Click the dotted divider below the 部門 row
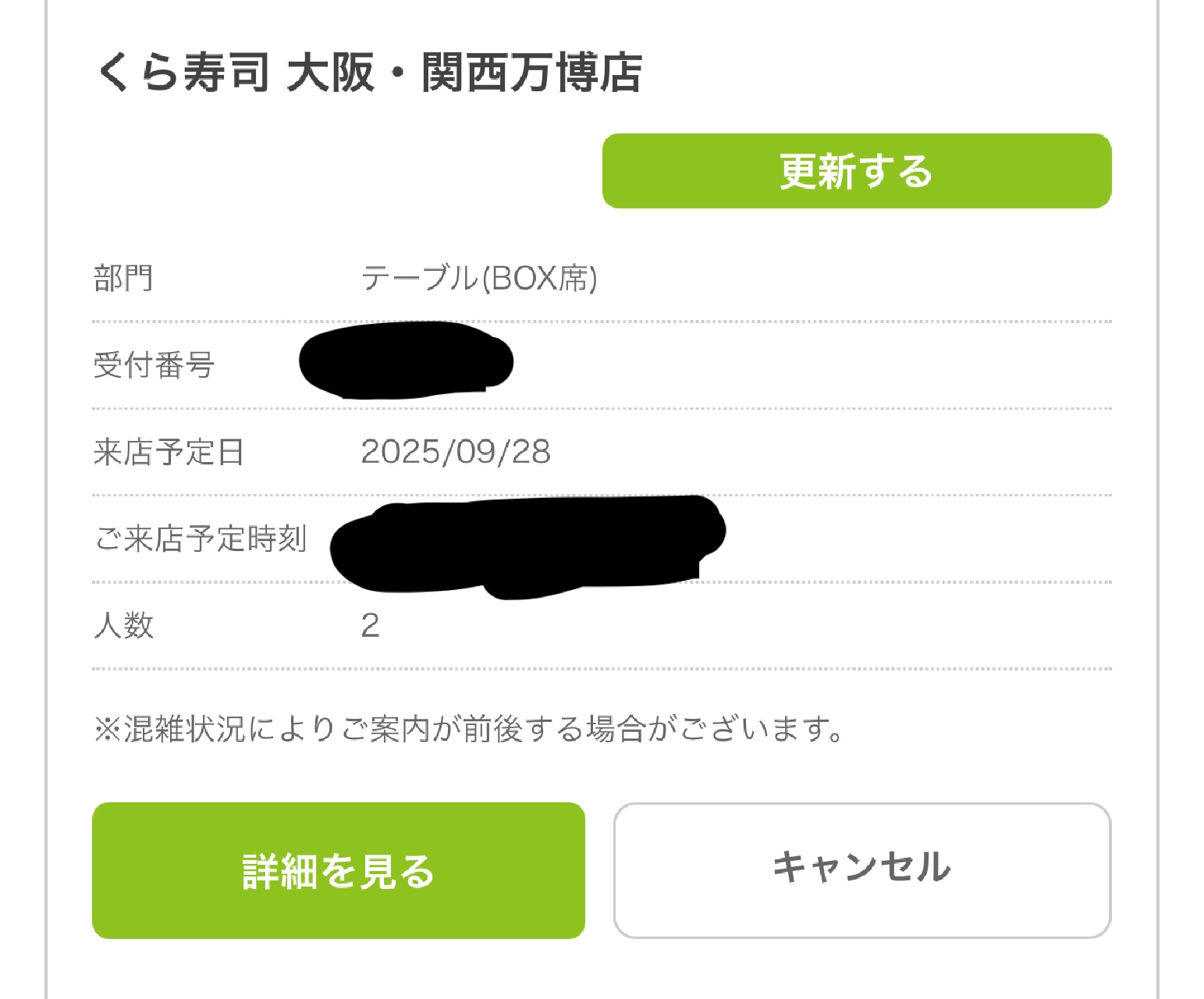The image size is (1204, 999). pos(601,322)
